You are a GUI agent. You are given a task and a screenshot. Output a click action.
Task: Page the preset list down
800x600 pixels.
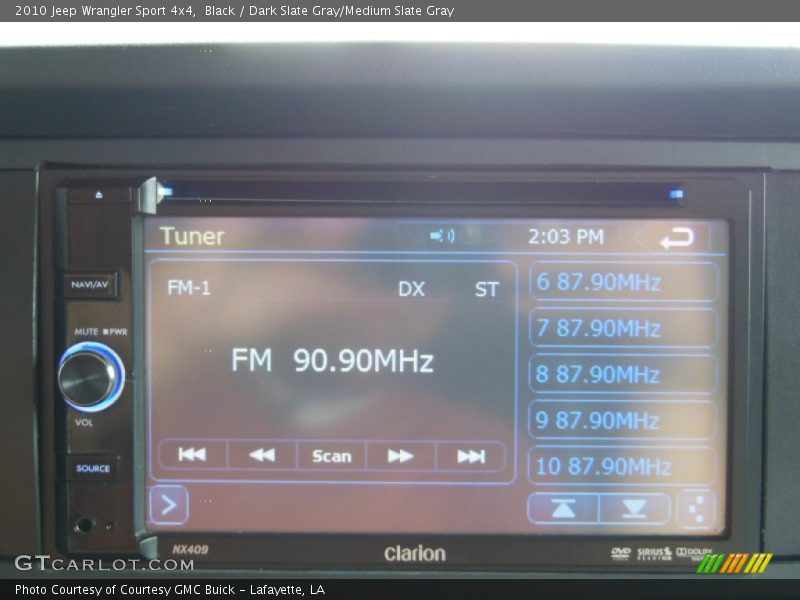click(634, 509)
